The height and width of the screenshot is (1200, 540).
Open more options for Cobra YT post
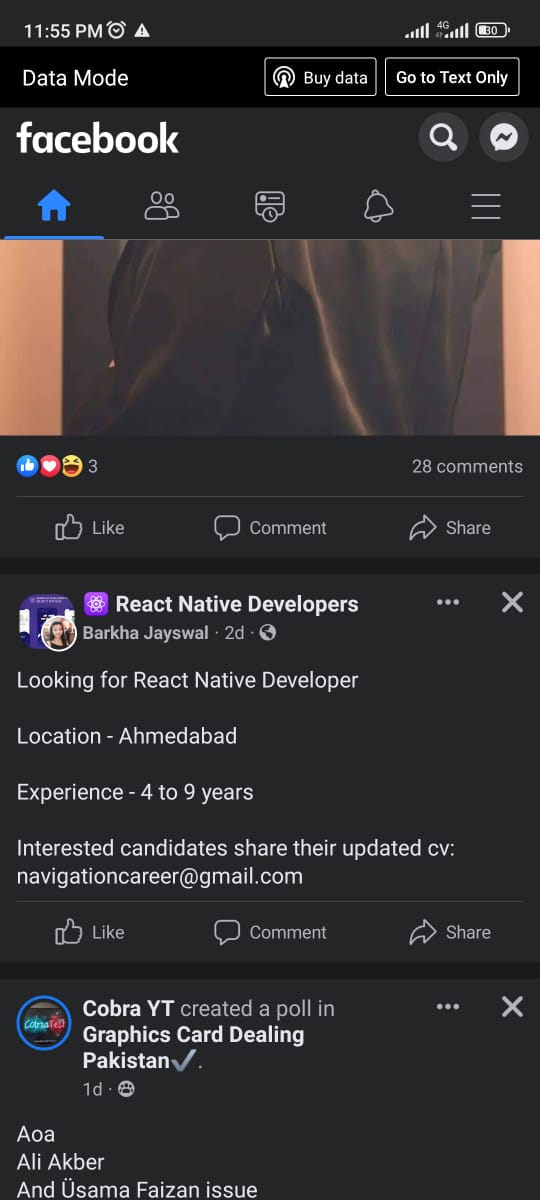click(448, 1007)
